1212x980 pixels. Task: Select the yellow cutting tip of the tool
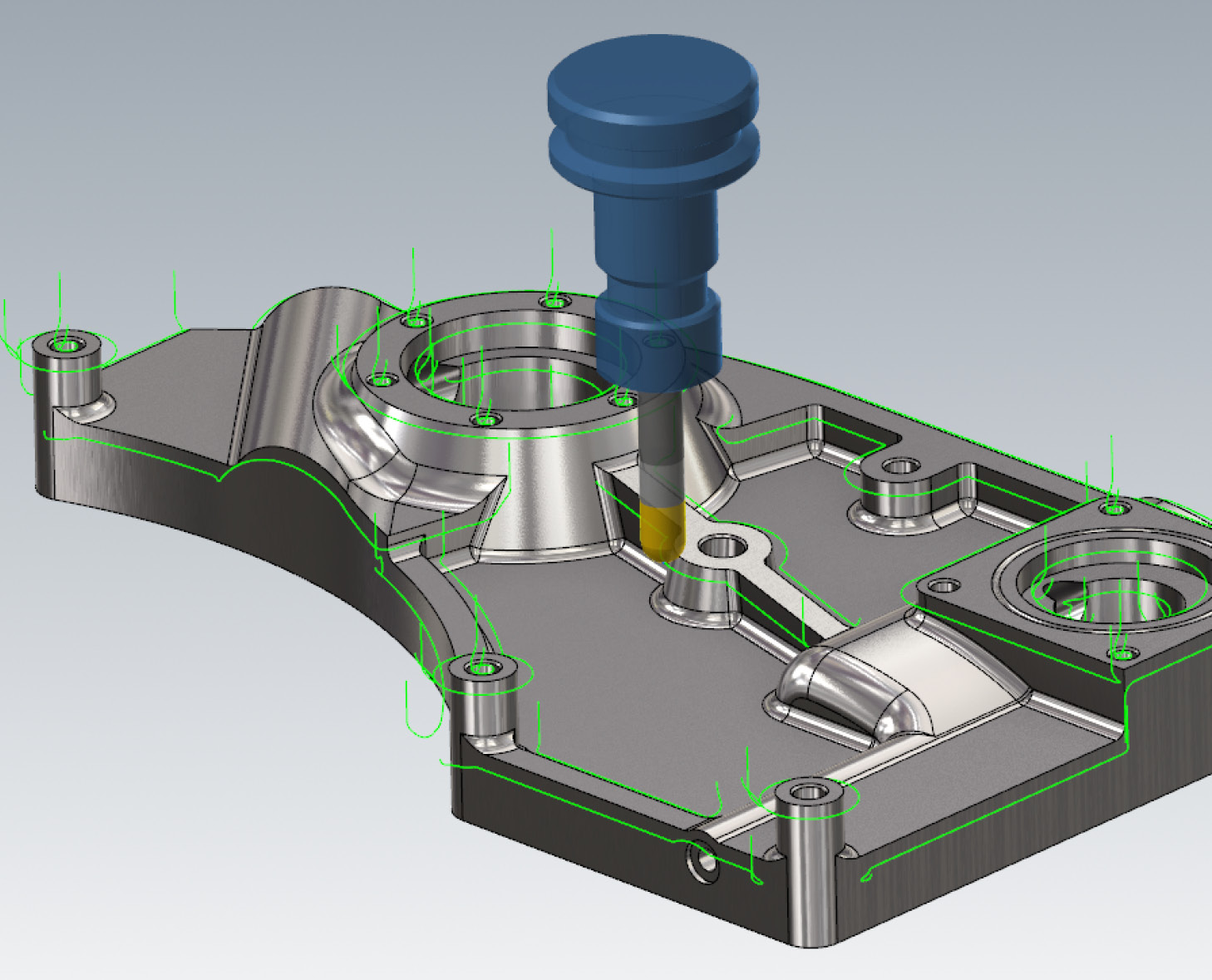pyautogui.click(x=662, y=529)
